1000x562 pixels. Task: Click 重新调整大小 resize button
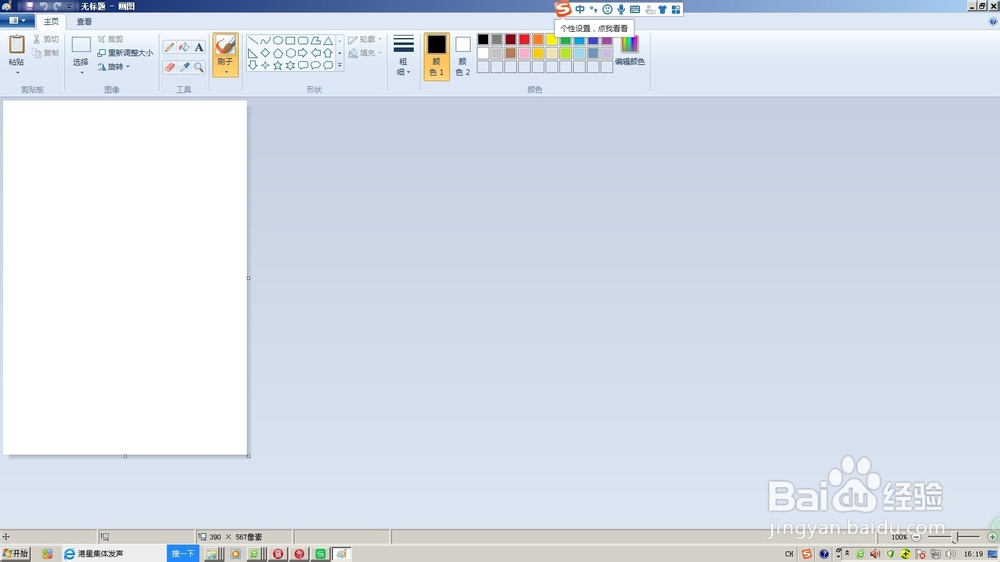[125, 53]
